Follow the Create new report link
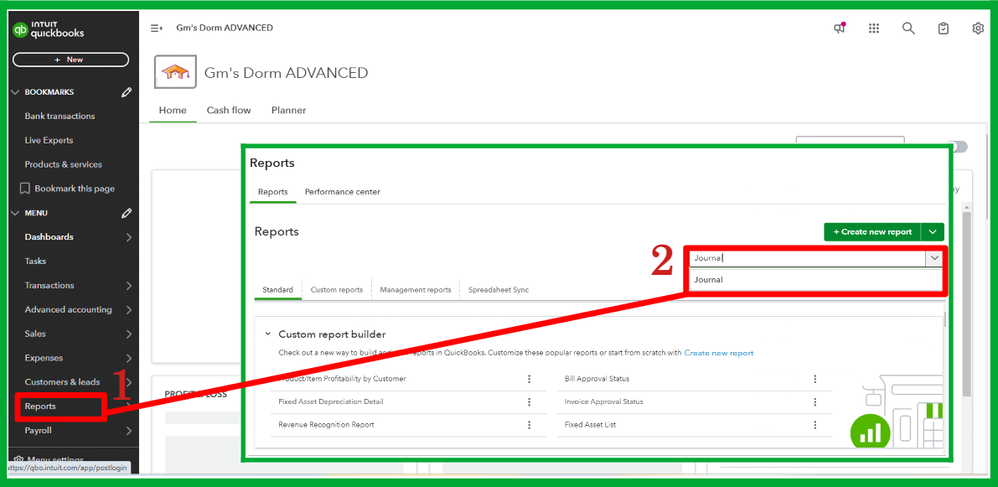This screenshot has height=487, width=998. pyautogui.click(x=719, y=353)
